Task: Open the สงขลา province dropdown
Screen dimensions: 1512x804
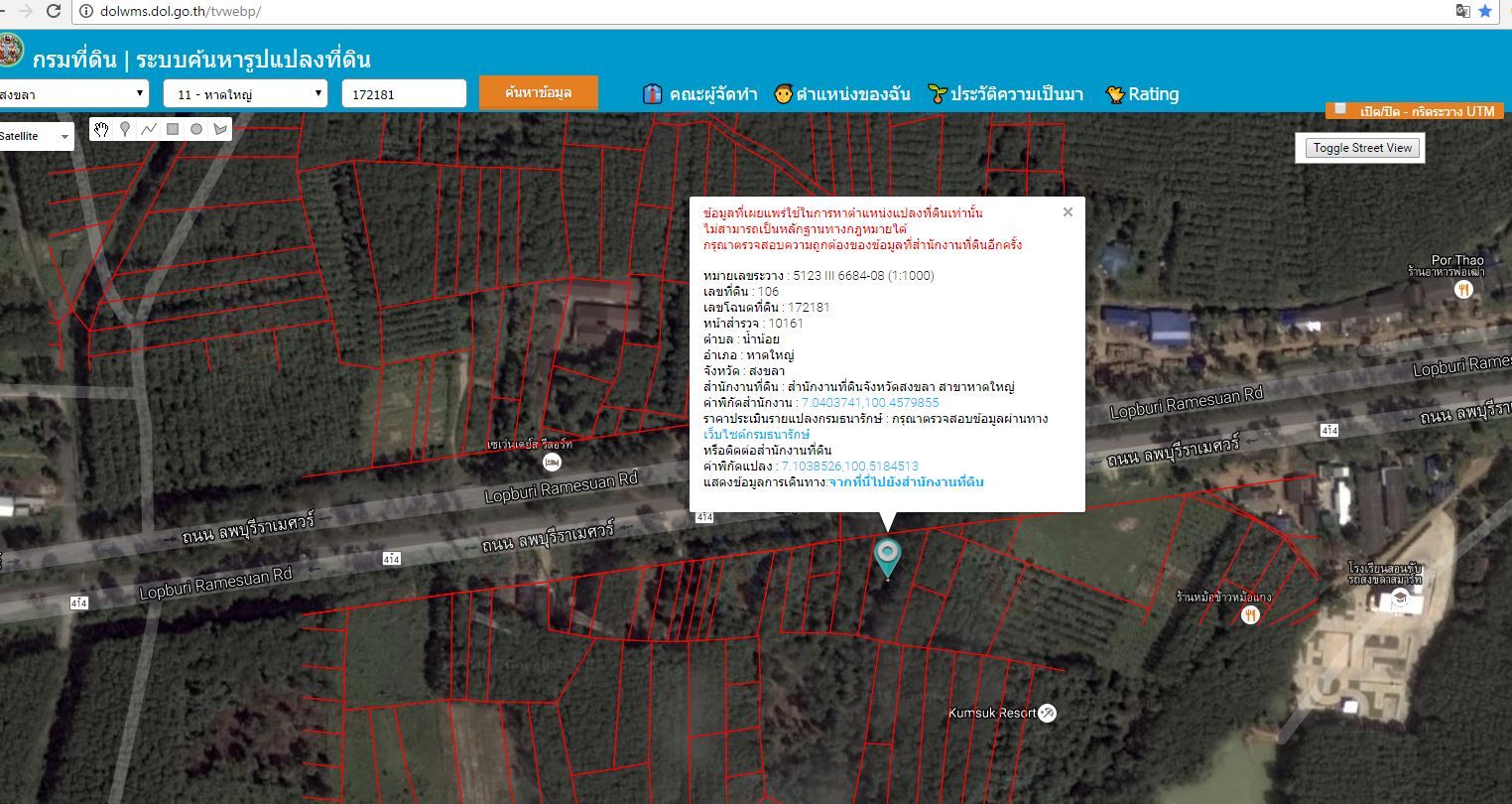Action: click(x=74, y=94)
